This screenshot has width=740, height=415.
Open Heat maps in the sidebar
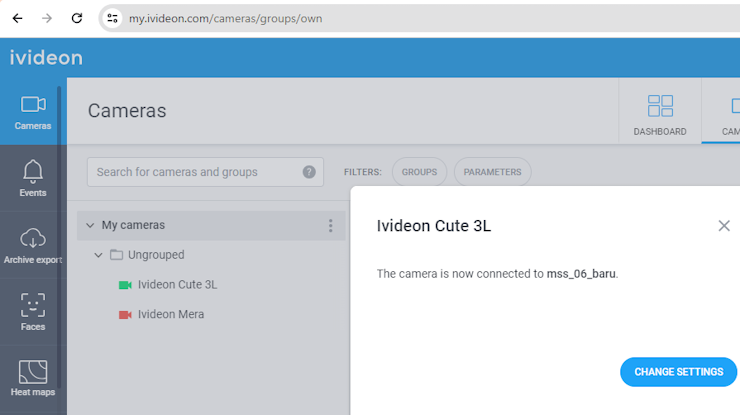33,378
